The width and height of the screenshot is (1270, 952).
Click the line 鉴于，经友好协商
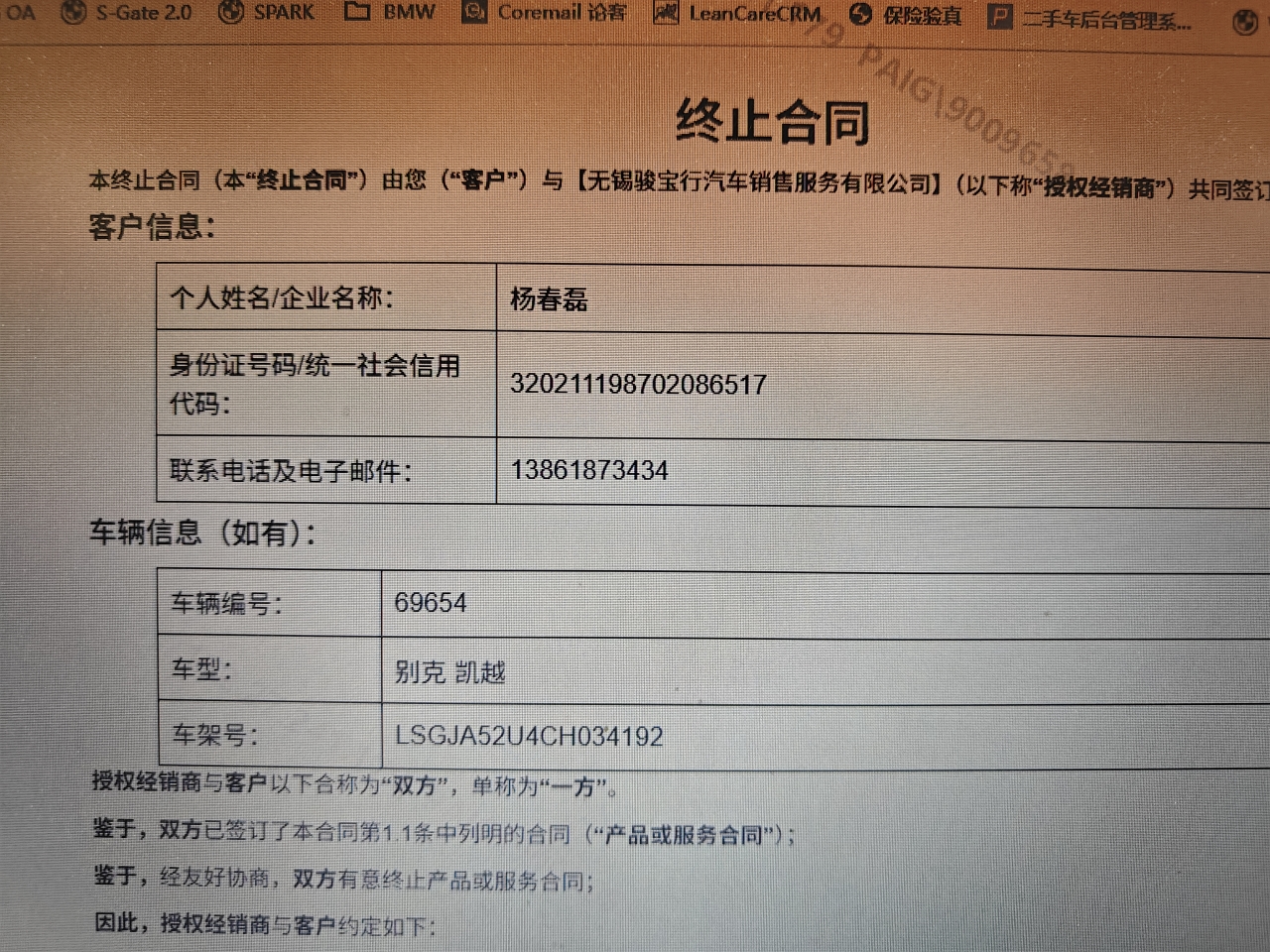(343, 879)
